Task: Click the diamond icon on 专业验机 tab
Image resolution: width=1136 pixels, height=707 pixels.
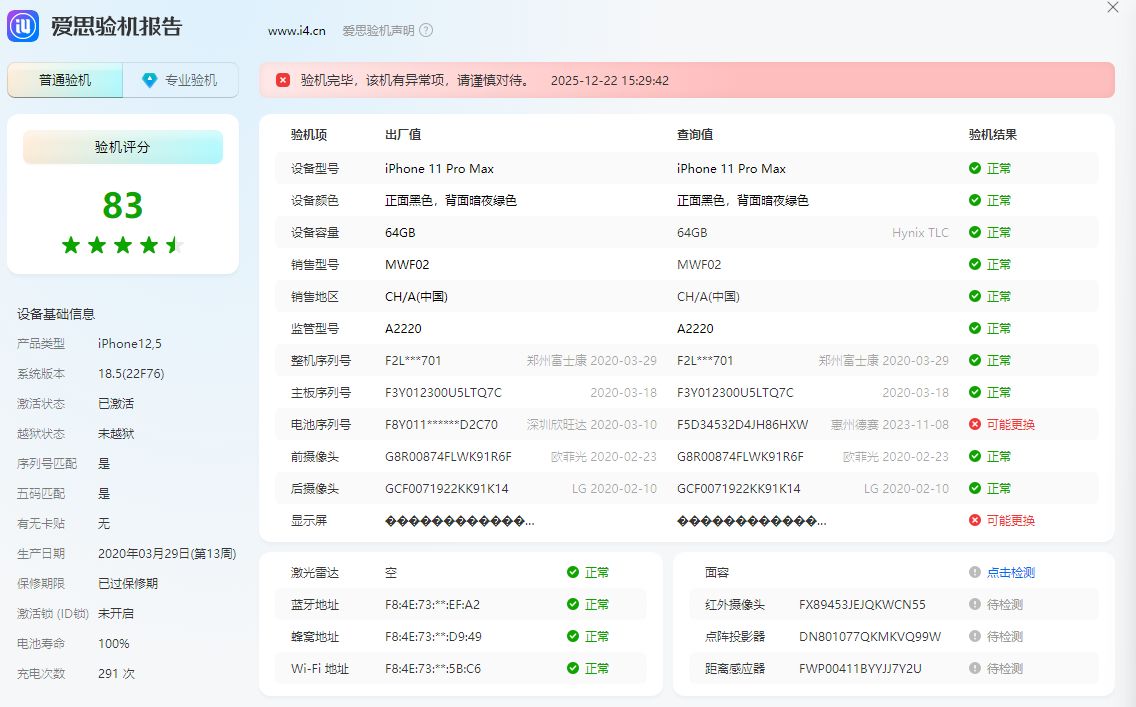Action: coord(149,80)
